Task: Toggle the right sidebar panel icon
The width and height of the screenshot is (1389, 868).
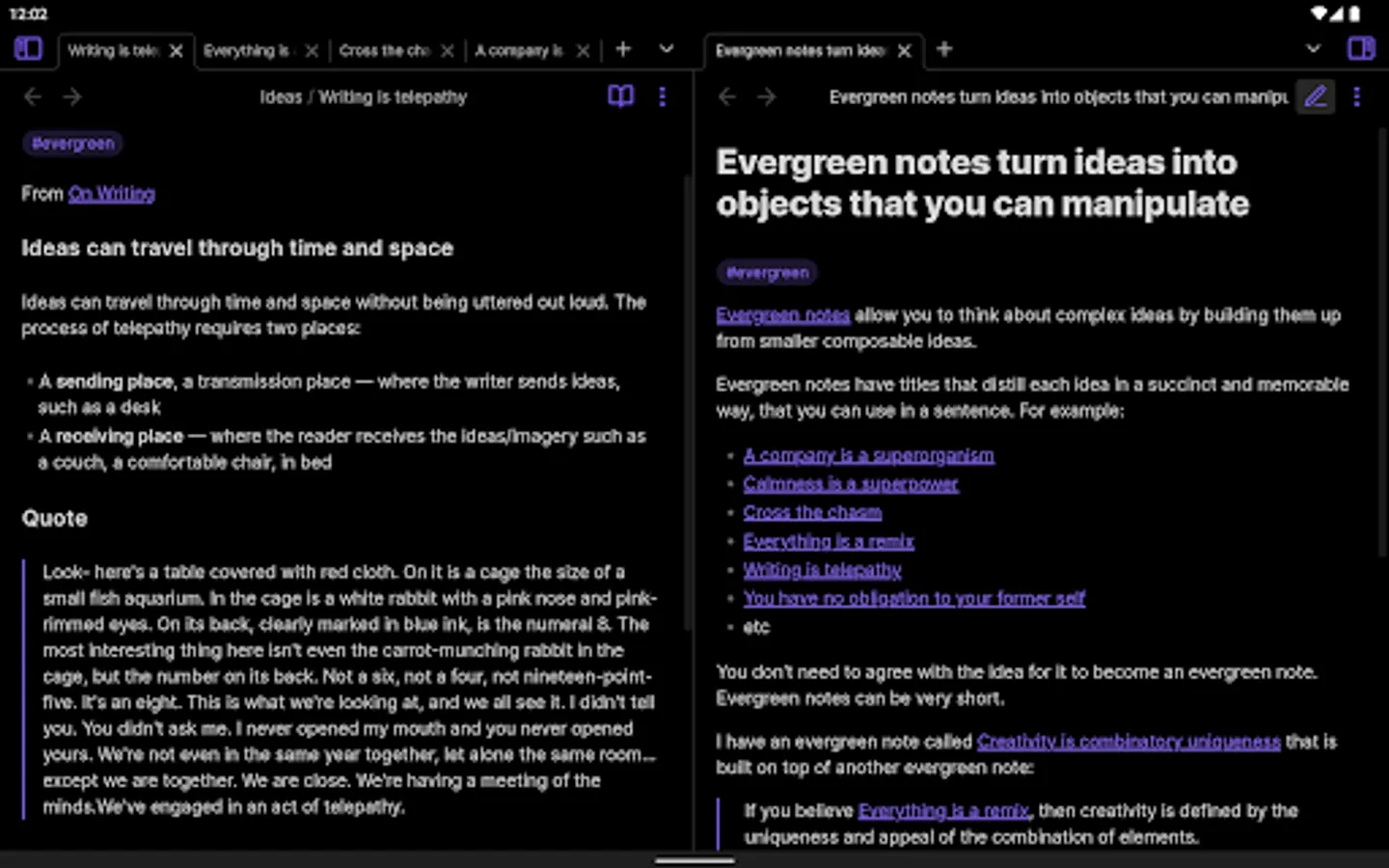Action: (1361, 48)
